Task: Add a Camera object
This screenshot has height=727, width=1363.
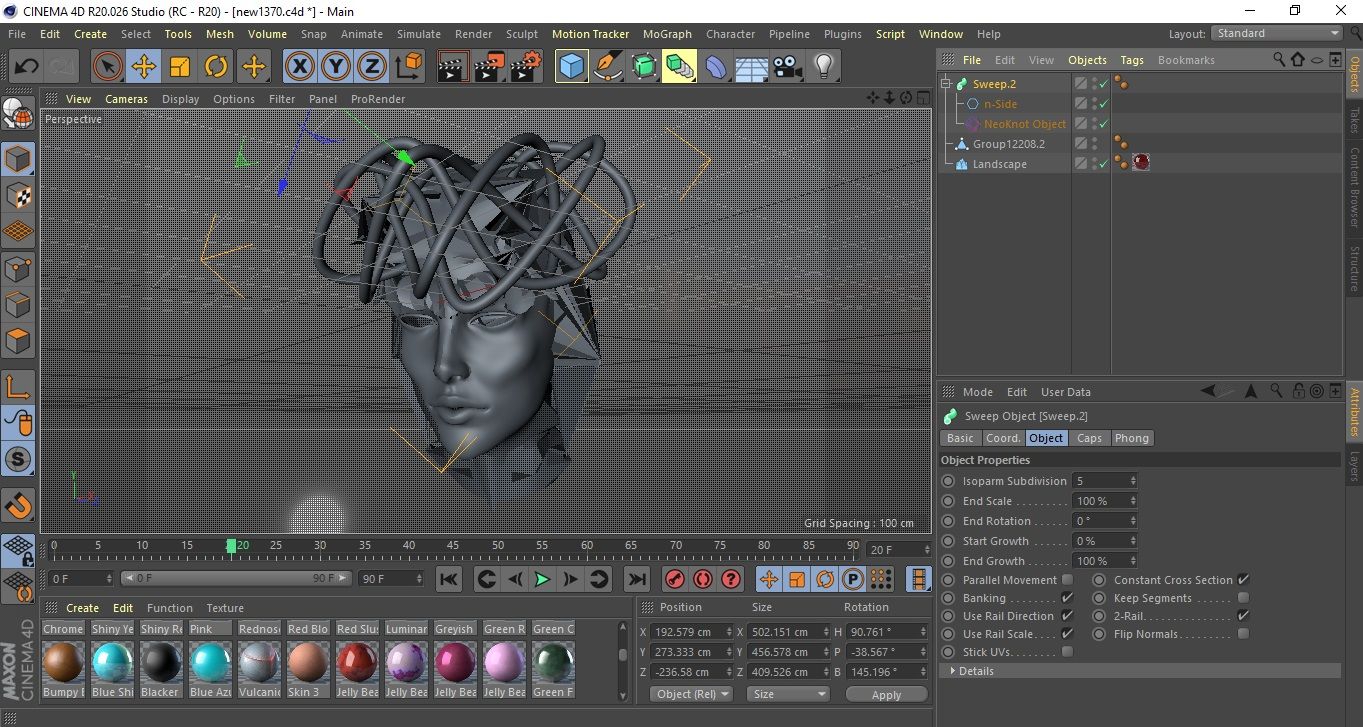Action: [x=787, y=67]
